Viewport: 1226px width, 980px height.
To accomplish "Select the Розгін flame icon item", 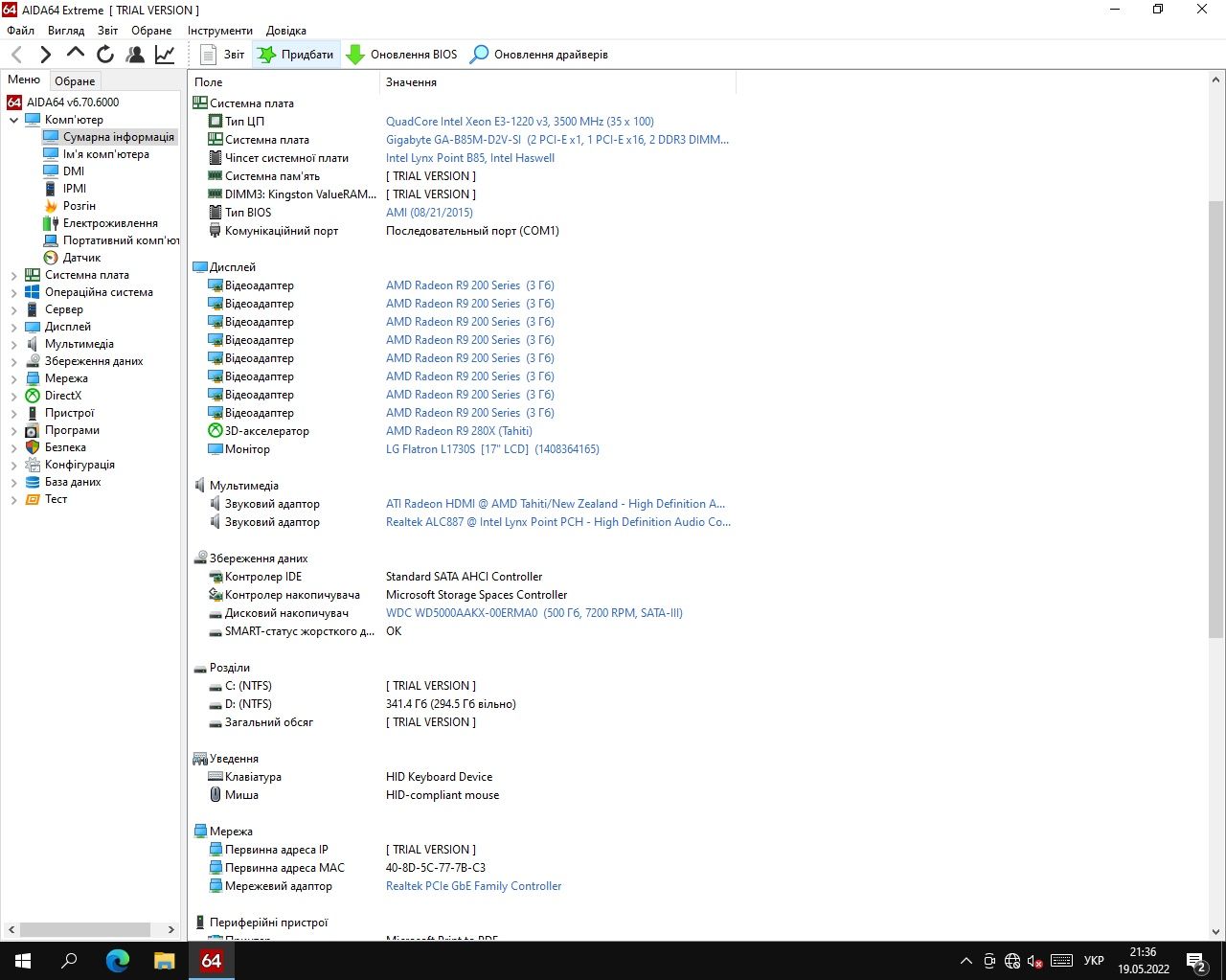I will click(51, 206).
